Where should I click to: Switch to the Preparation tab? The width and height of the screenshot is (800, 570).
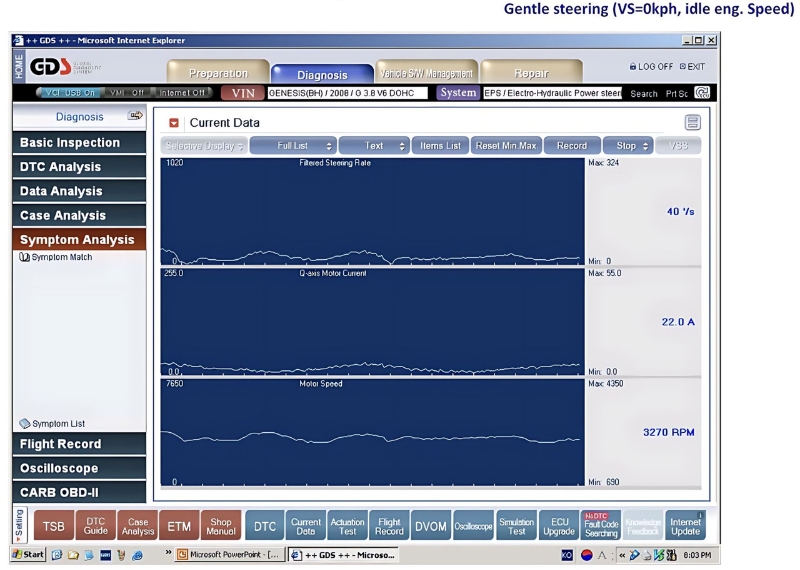coord(218,73)
